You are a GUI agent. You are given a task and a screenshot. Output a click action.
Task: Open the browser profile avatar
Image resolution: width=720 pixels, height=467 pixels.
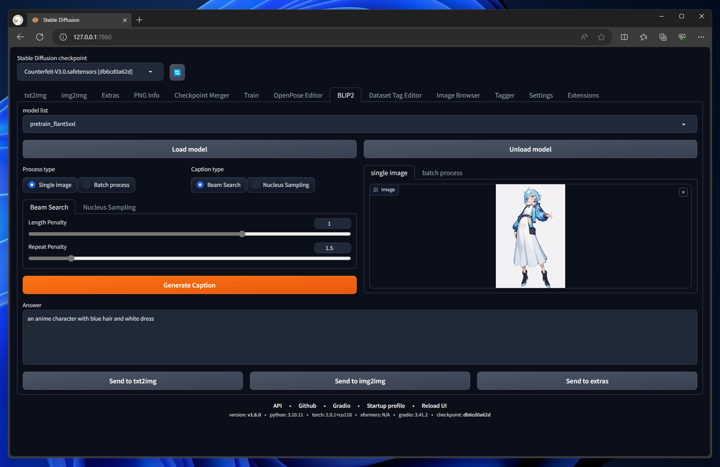pyautogui.click(x=18, y=20)
